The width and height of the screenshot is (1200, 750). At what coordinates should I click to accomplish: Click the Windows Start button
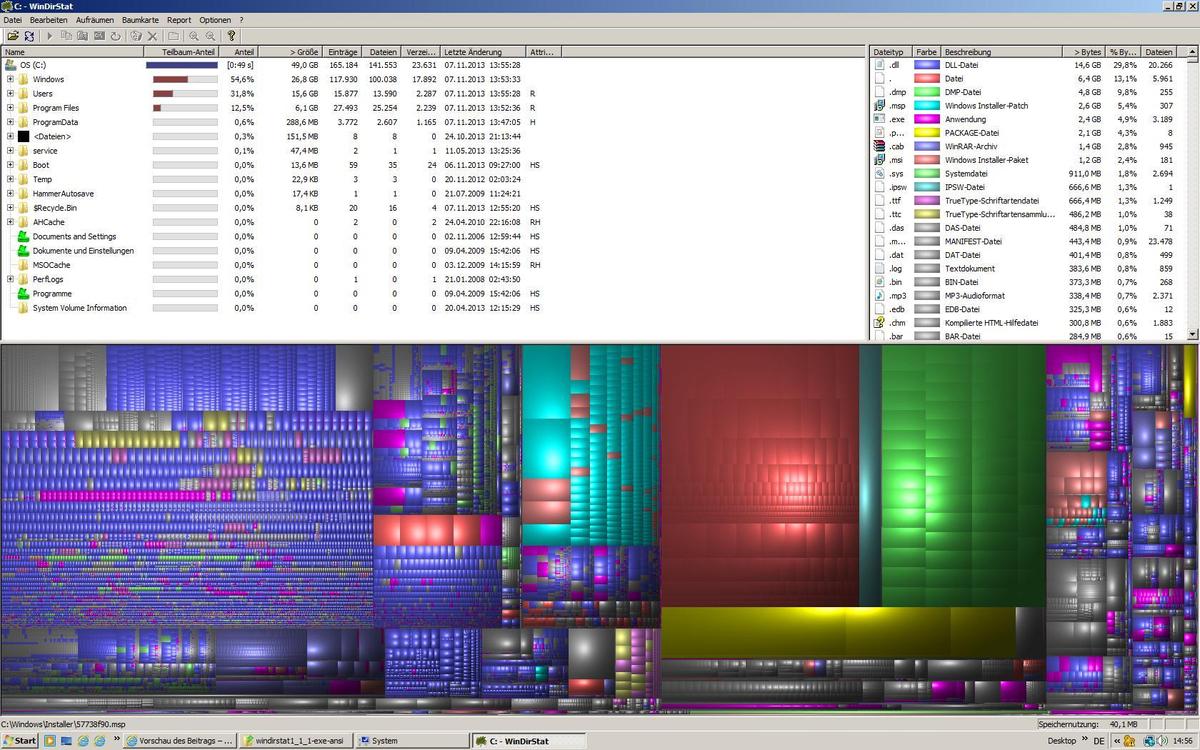click(x=20, y=741)
